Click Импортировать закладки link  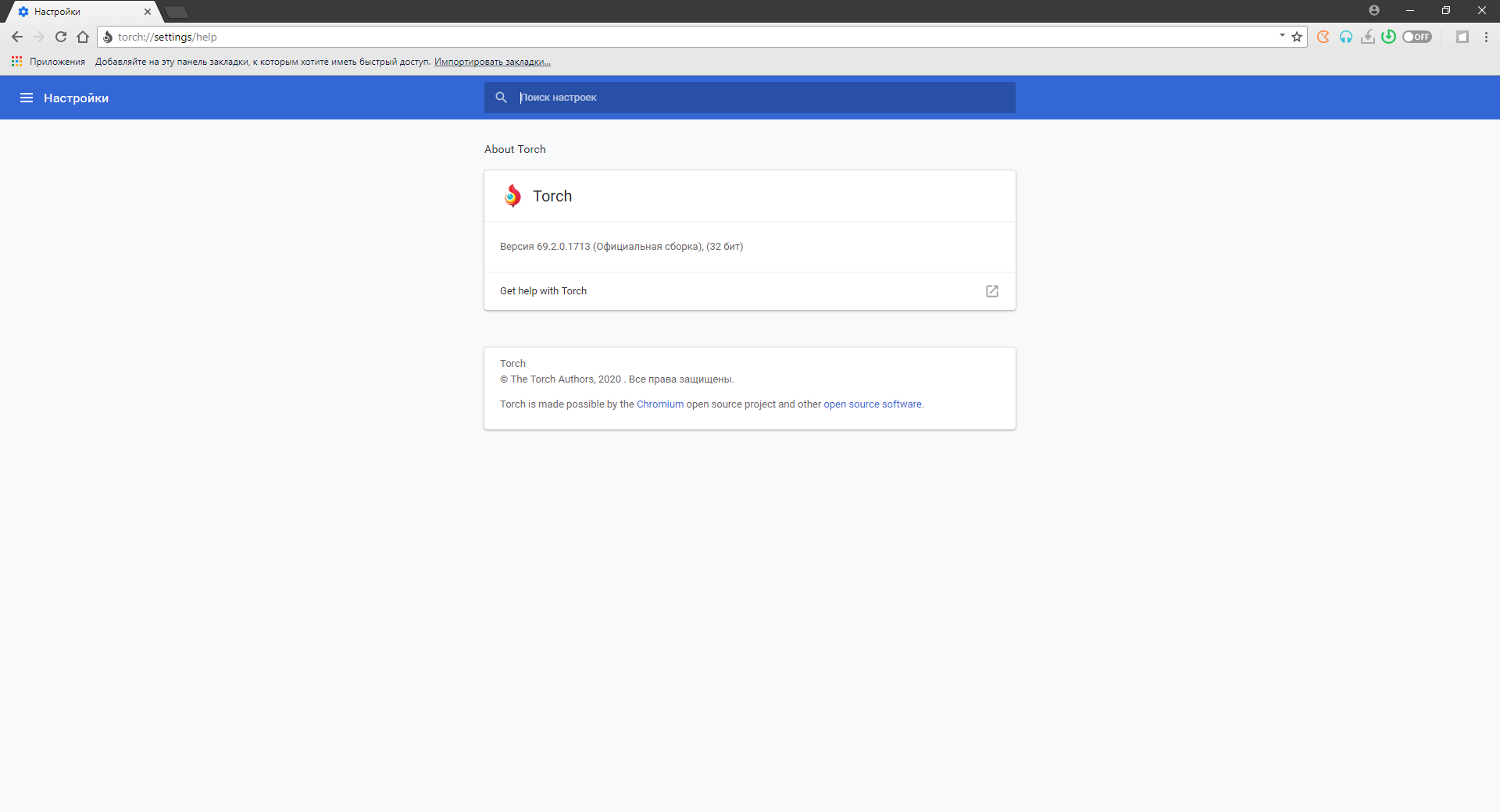492,62
